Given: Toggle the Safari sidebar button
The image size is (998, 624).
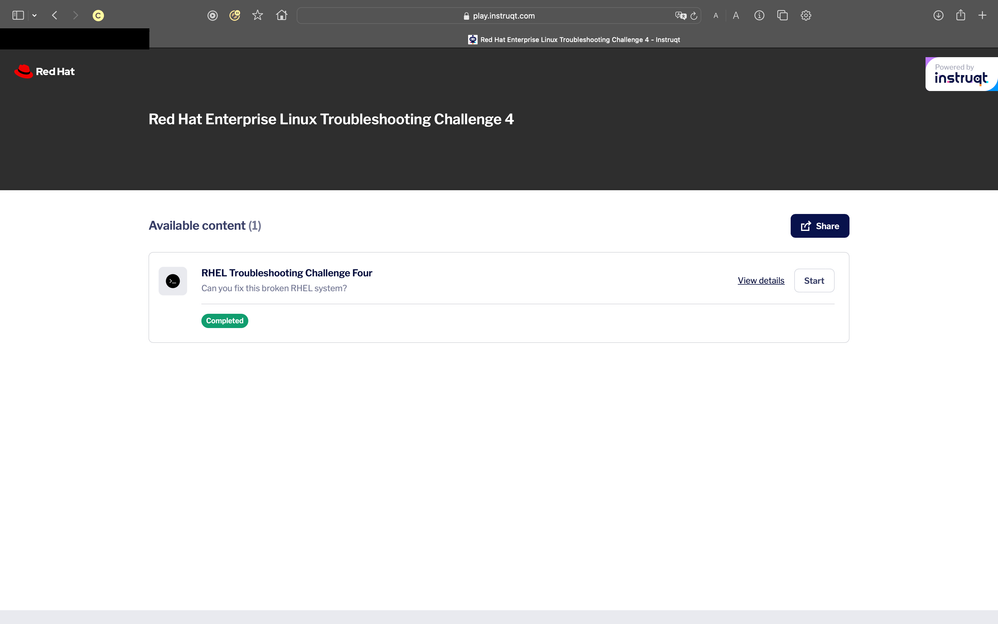Looking at the screenshot, I should (18, 16).
